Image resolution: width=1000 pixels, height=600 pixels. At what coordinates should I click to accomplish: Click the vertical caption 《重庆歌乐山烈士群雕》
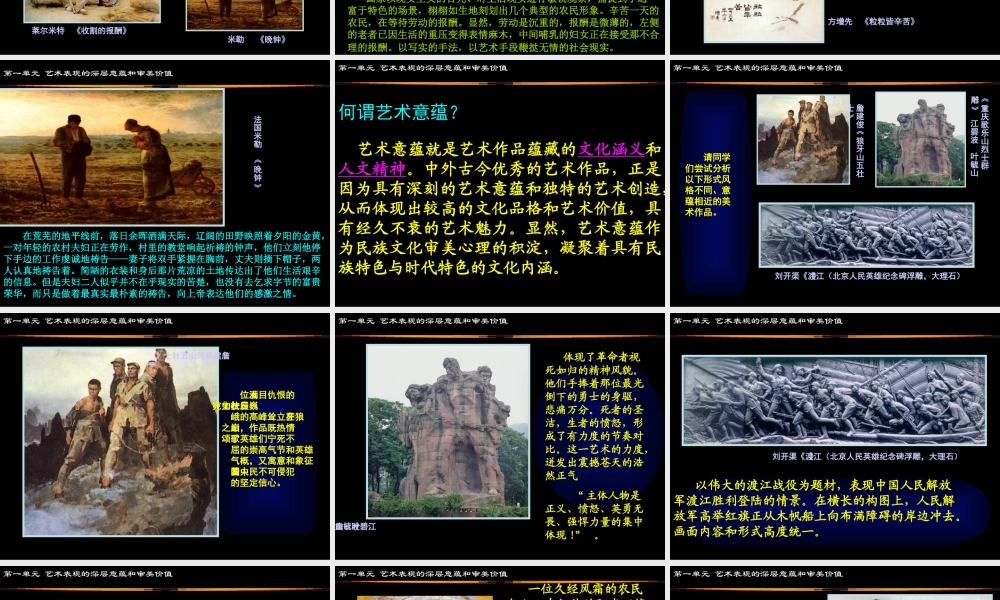click(x=979, y=136)
